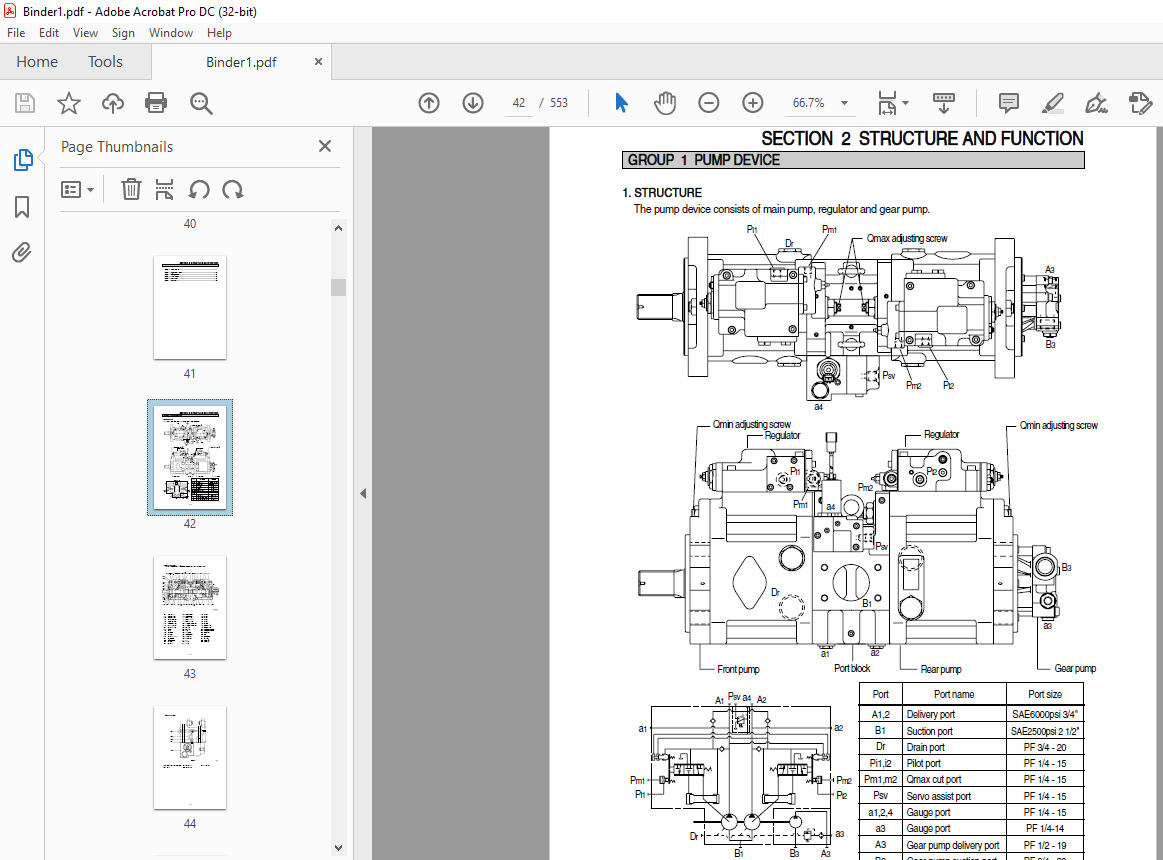This screenshot has height=860, width=1163.
Task: Expand fit page dropdown arrow
Action: pyautogui.click(x=905, y=103)
